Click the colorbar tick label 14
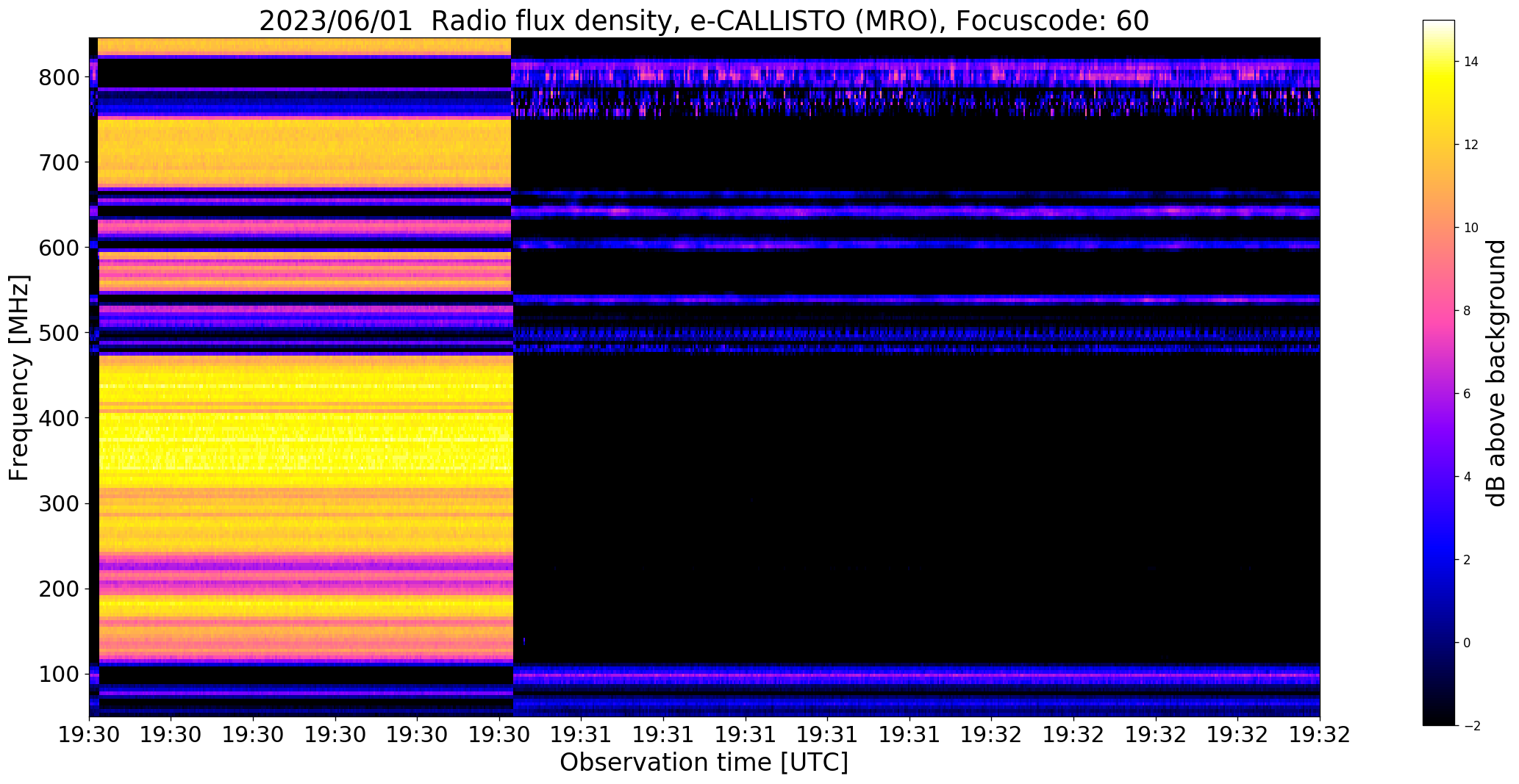The width and height of the screenshot is (1519, 784). [1471, 62]
